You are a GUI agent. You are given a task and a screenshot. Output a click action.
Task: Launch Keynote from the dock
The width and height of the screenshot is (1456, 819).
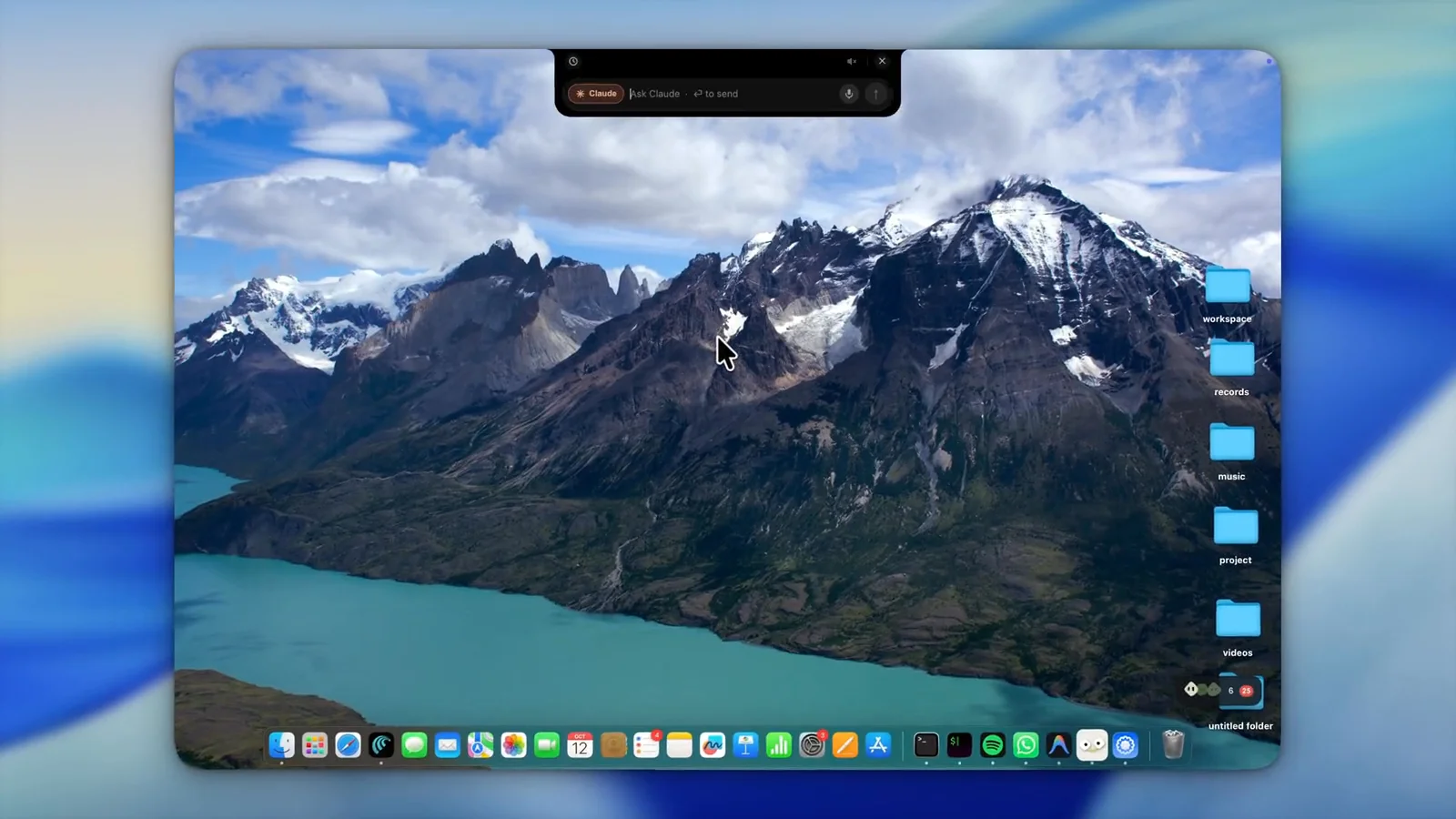[x=745, y=745]
